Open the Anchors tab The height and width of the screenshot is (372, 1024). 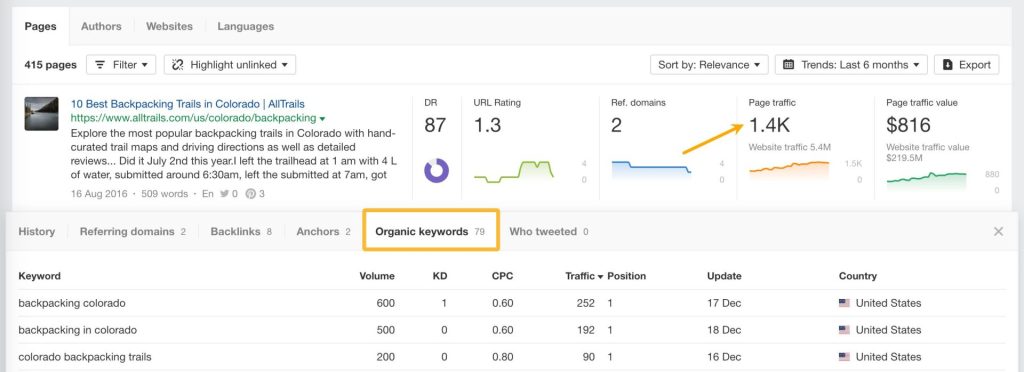tap(323, 231)
